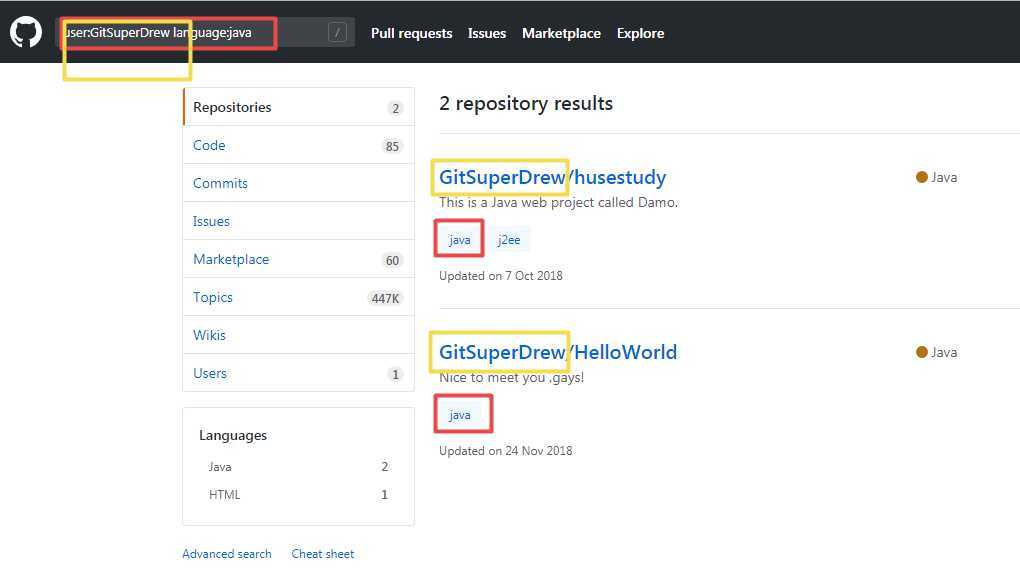
Task: Click the '2 repository results' heading
Action: pyautogui.click(x=526, y=103)
